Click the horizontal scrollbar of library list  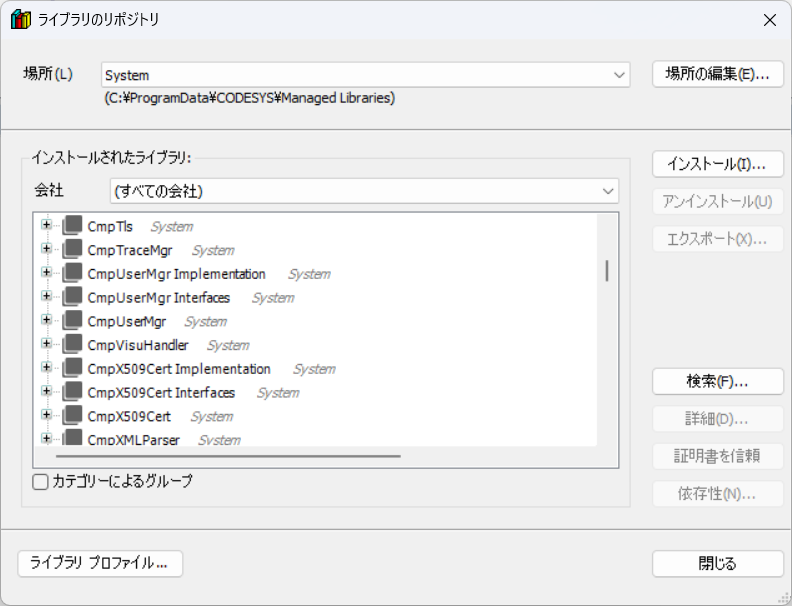pyautogui.click(x=228, y=456)
